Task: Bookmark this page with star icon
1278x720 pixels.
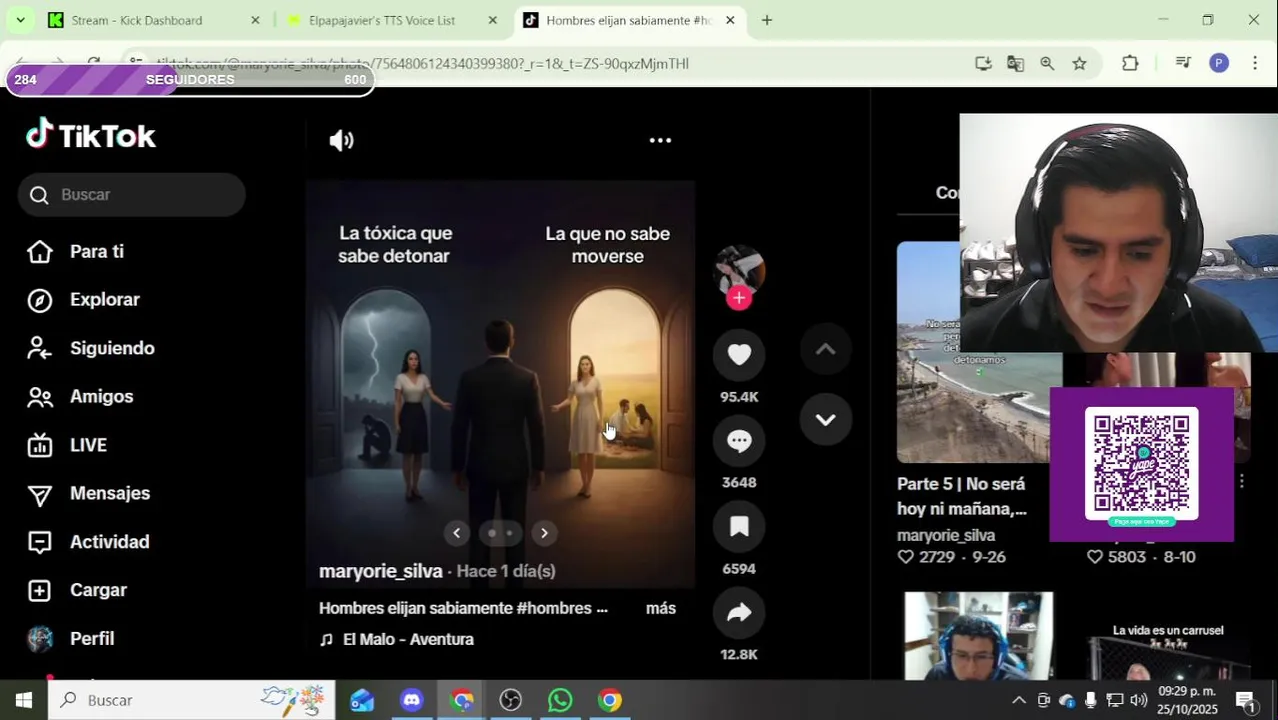Action: coord(1079,63)
